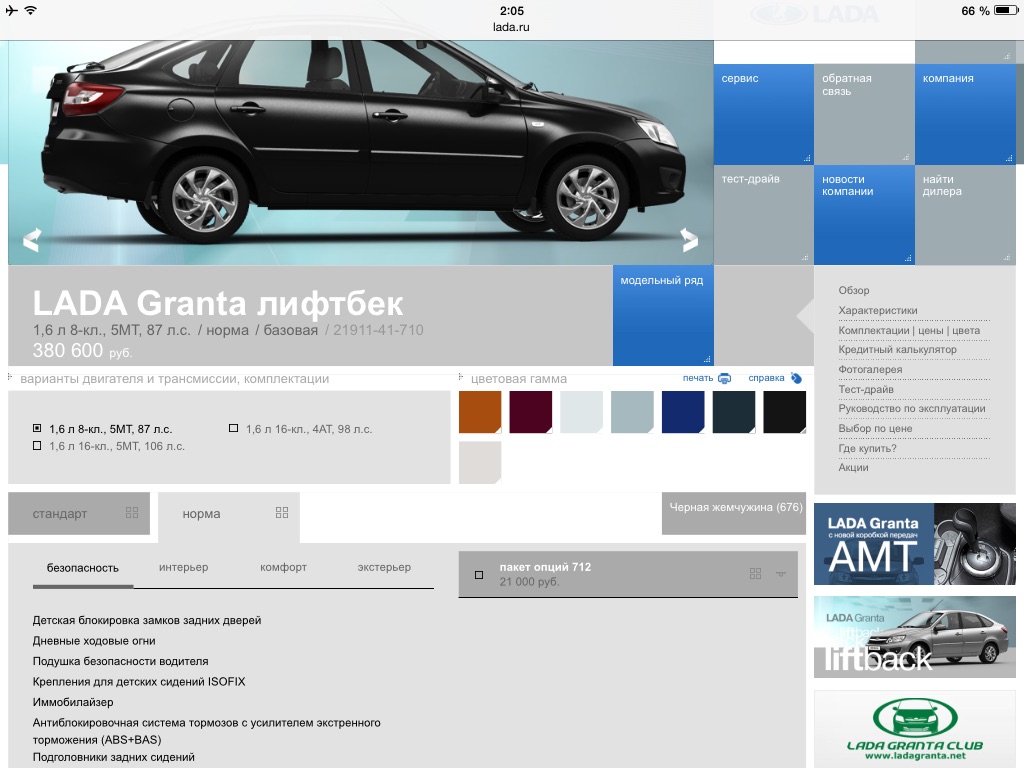Open Кредитный калькулятор link in sidebar
The height and width of the screenshot is (768, 1024).
pos(897,350)
